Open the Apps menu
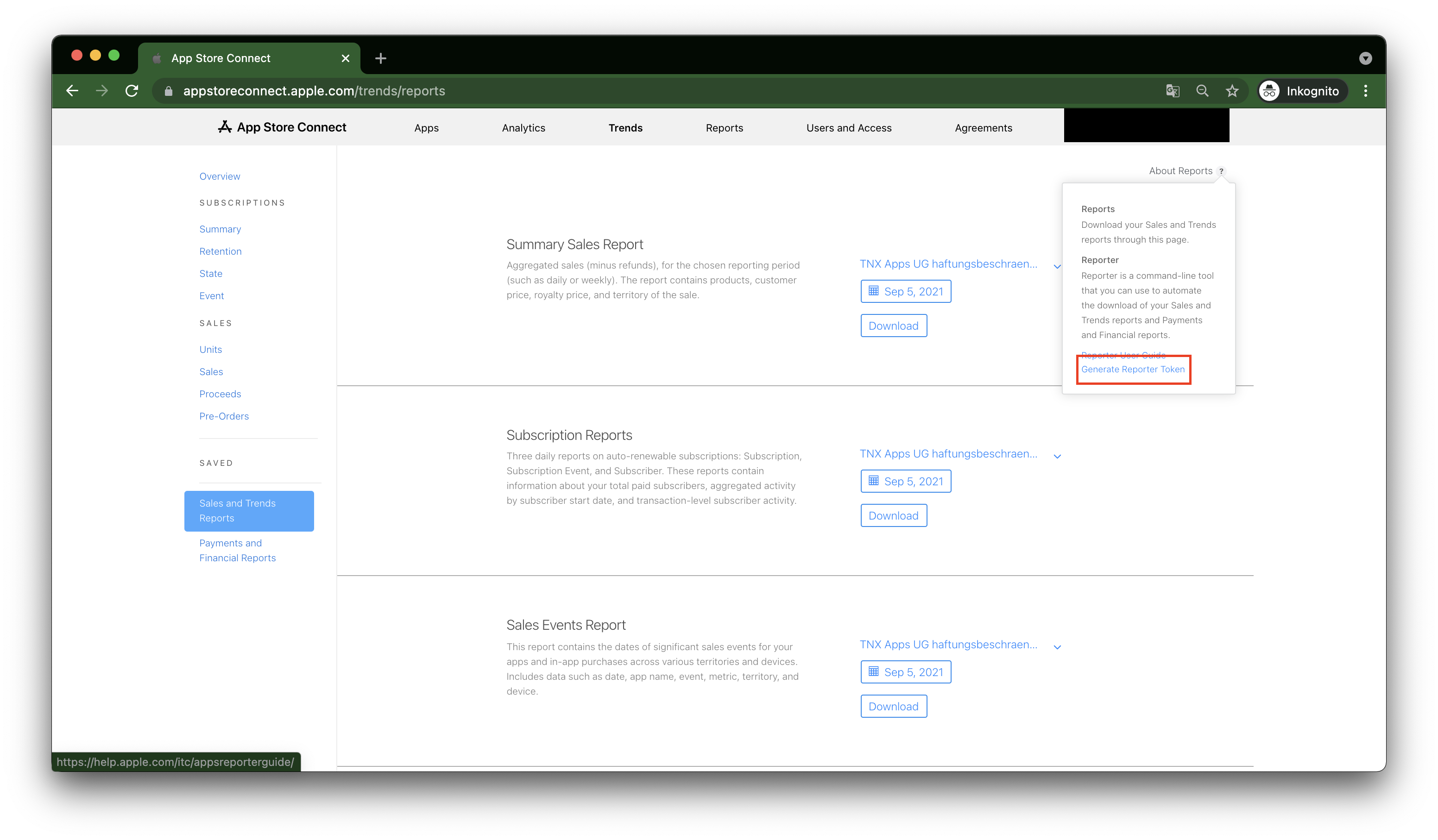 [x=426, y=128]
